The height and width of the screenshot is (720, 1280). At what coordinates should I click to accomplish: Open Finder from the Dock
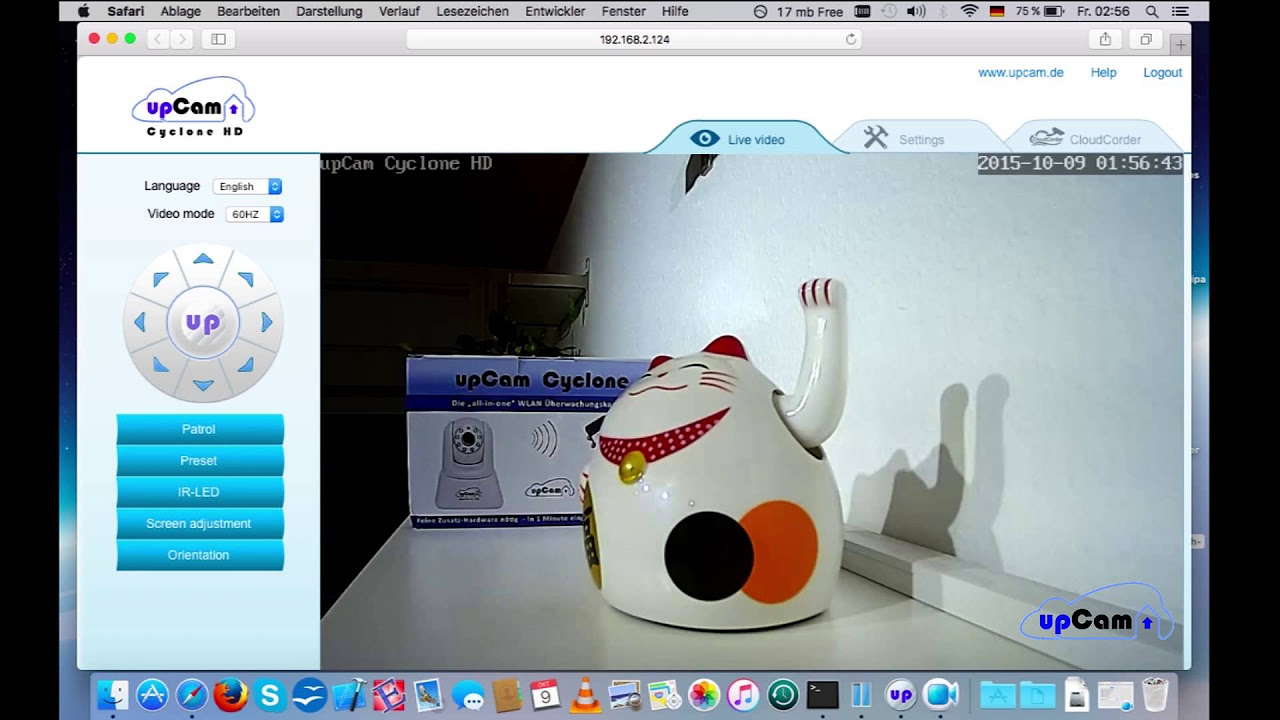click(x=113, y=695)
